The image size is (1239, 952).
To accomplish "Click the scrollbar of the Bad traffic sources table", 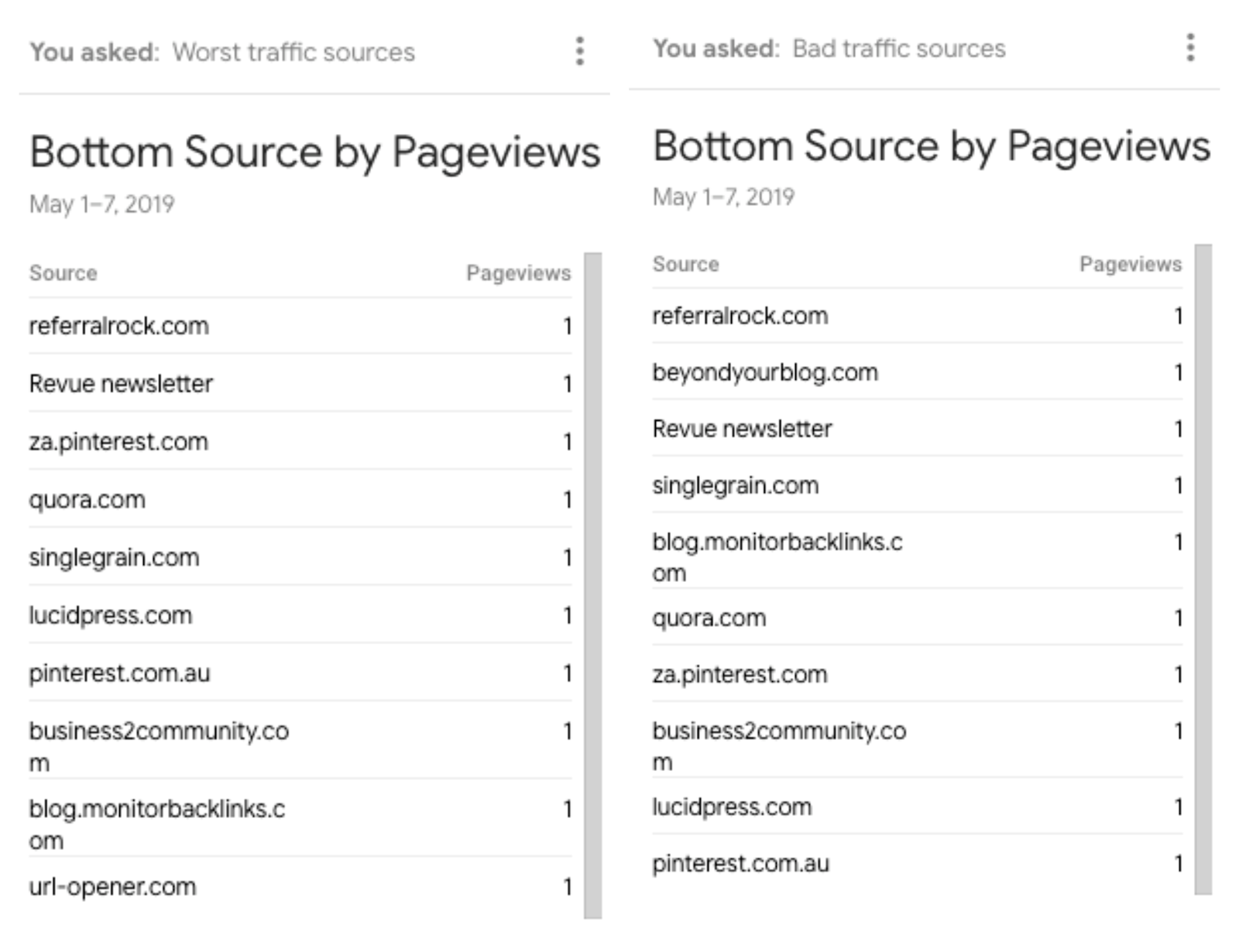I will pos(1203,569).
